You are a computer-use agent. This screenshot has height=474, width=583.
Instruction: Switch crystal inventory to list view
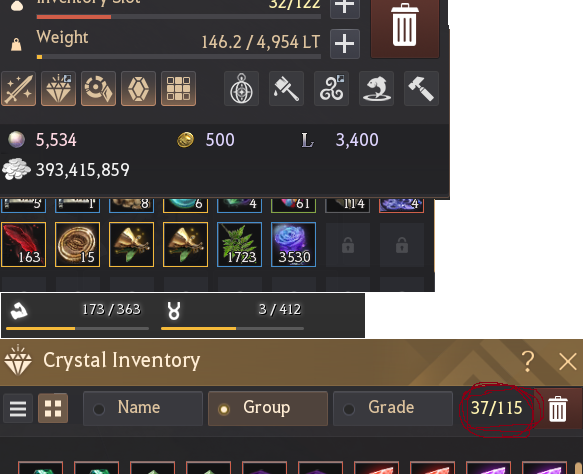(18, 408)
